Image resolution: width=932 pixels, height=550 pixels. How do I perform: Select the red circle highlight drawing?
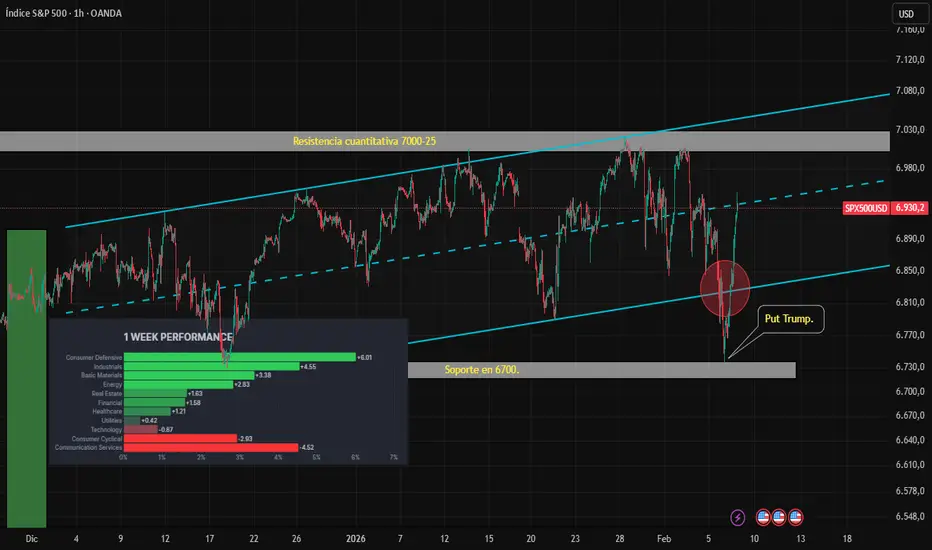pos(725,288)
